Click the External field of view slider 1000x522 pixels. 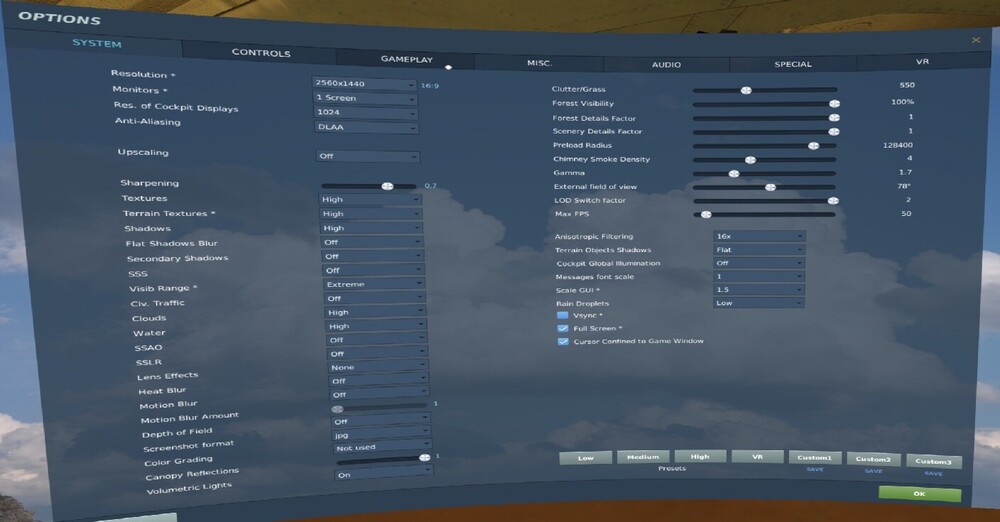[765, 187]
